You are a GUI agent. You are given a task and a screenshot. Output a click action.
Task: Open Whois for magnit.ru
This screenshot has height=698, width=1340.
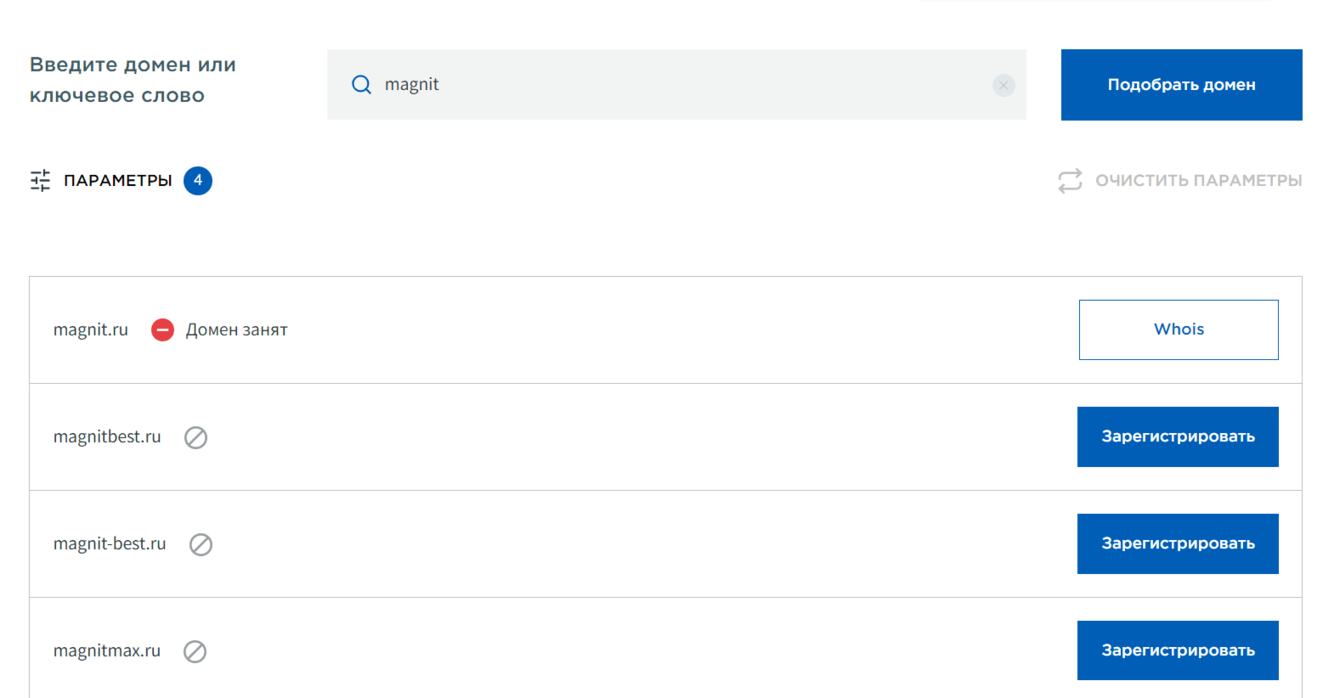[x=1178, y=330]
